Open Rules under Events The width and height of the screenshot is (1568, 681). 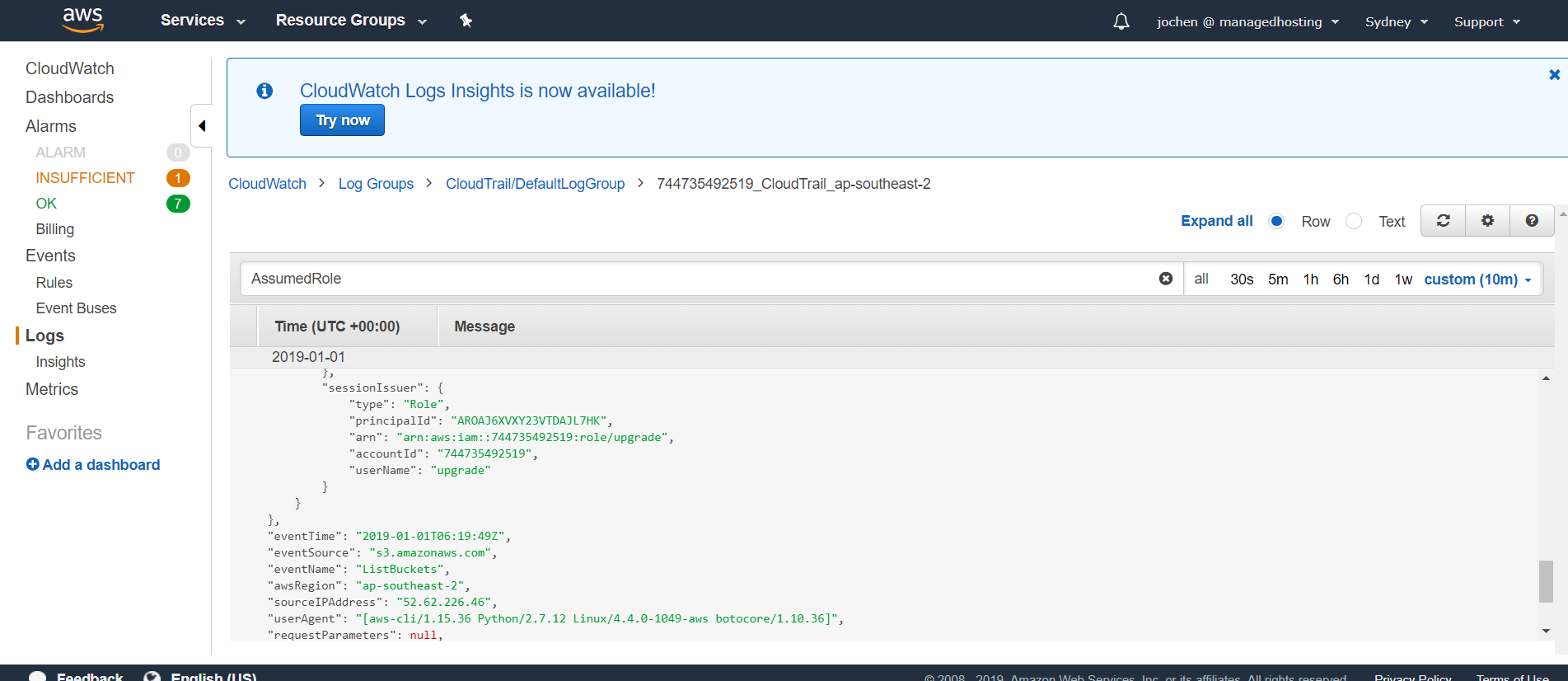(54, 283)
